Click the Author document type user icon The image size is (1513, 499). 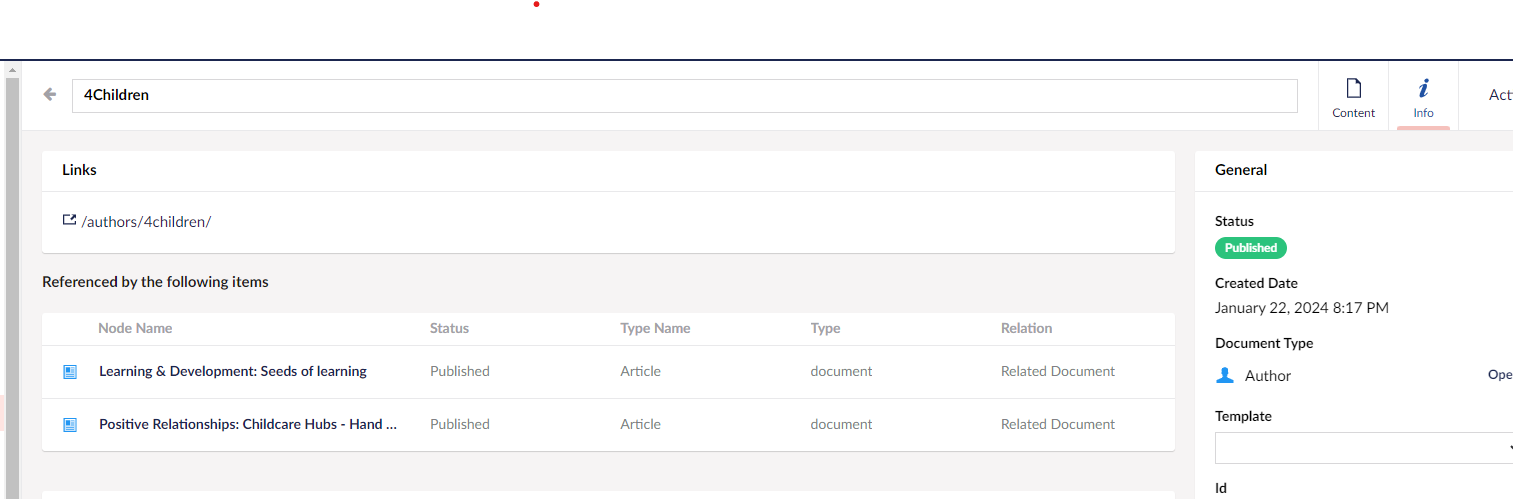[1225, 376]
